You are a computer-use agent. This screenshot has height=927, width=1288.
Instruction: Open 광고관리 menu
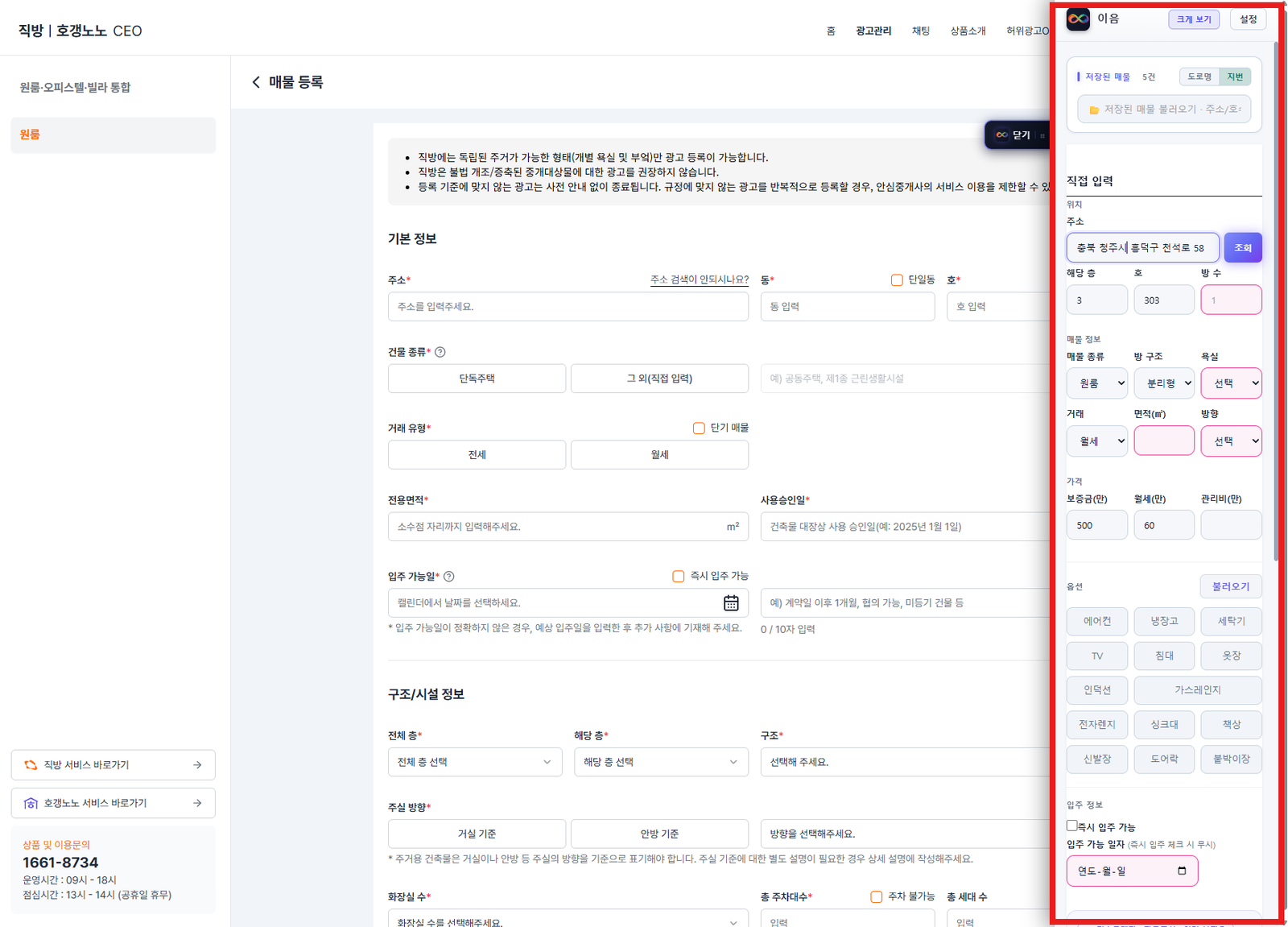coord(873,31)
